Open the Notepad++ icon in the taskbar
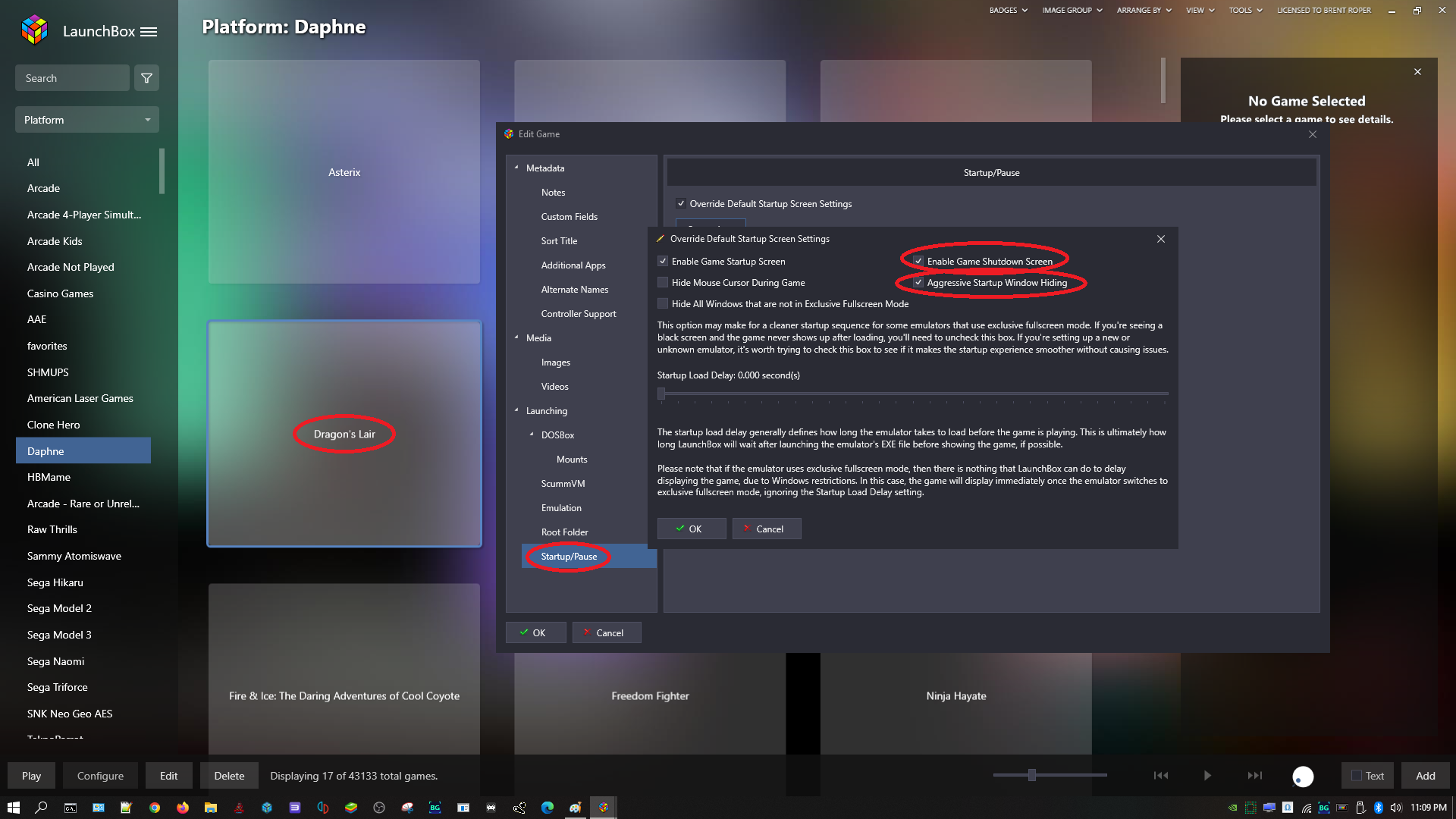The height and width of the screenshot is (819, 1456). [x=127, y=808]
